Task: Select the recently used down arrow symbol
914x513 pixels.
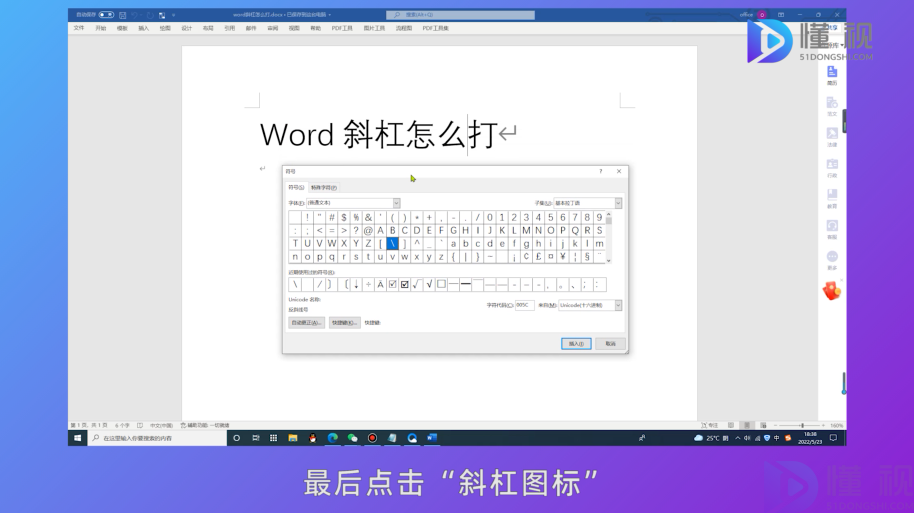Action: [356, 284]
